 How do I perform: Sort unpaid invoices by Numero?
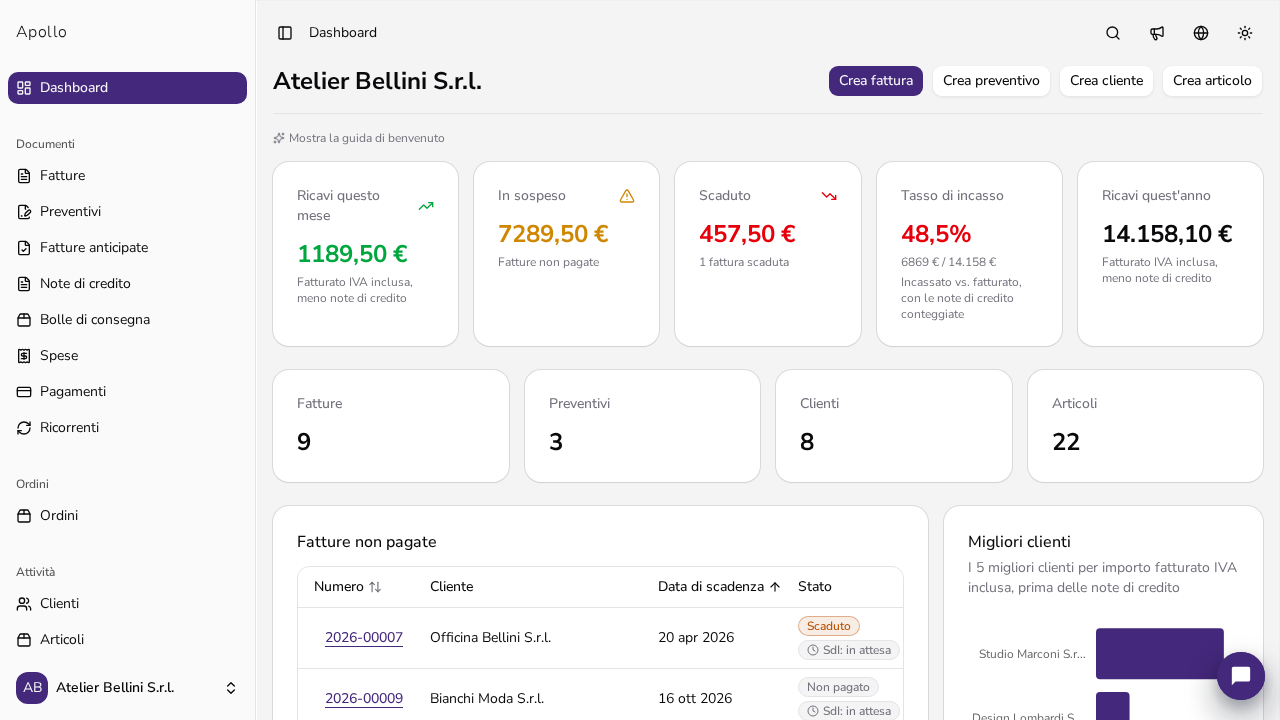coord(348,587)
